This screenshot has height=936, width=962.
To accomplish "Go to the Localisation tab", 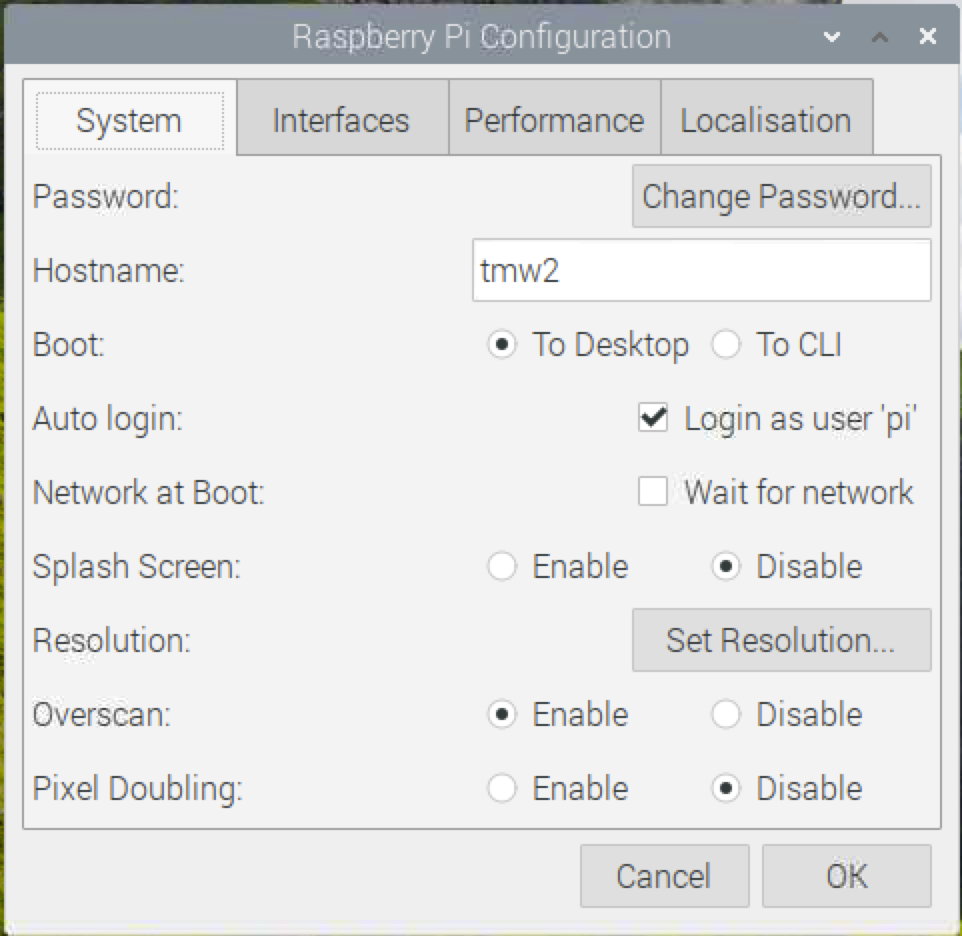I will click(x=765, y=121).
